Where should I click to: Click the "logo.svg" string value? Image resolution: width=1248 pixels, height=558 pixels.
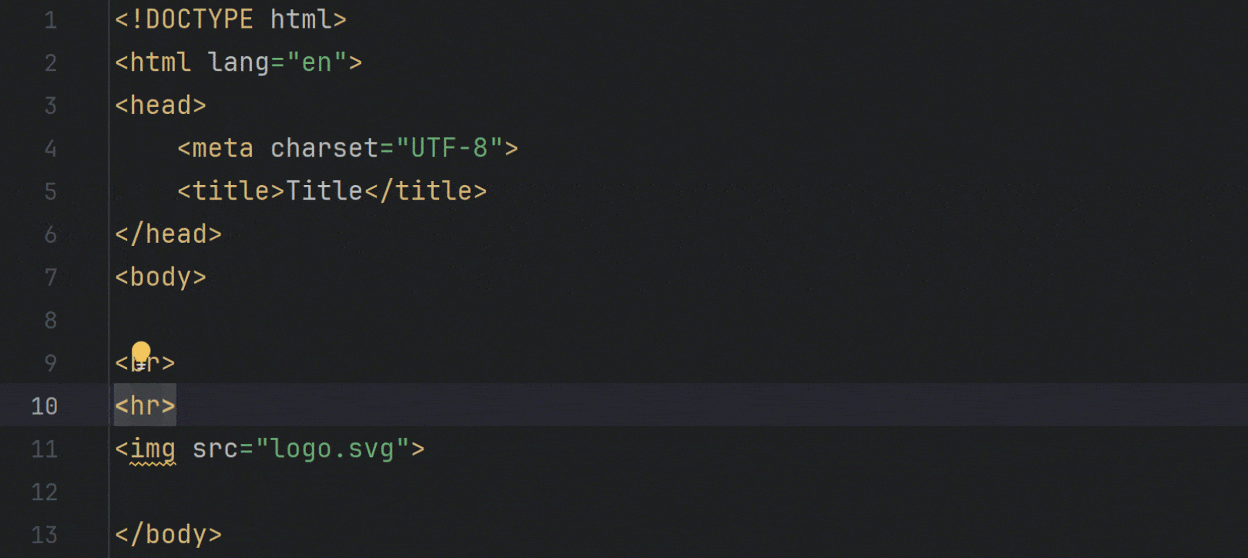point(332,449)
